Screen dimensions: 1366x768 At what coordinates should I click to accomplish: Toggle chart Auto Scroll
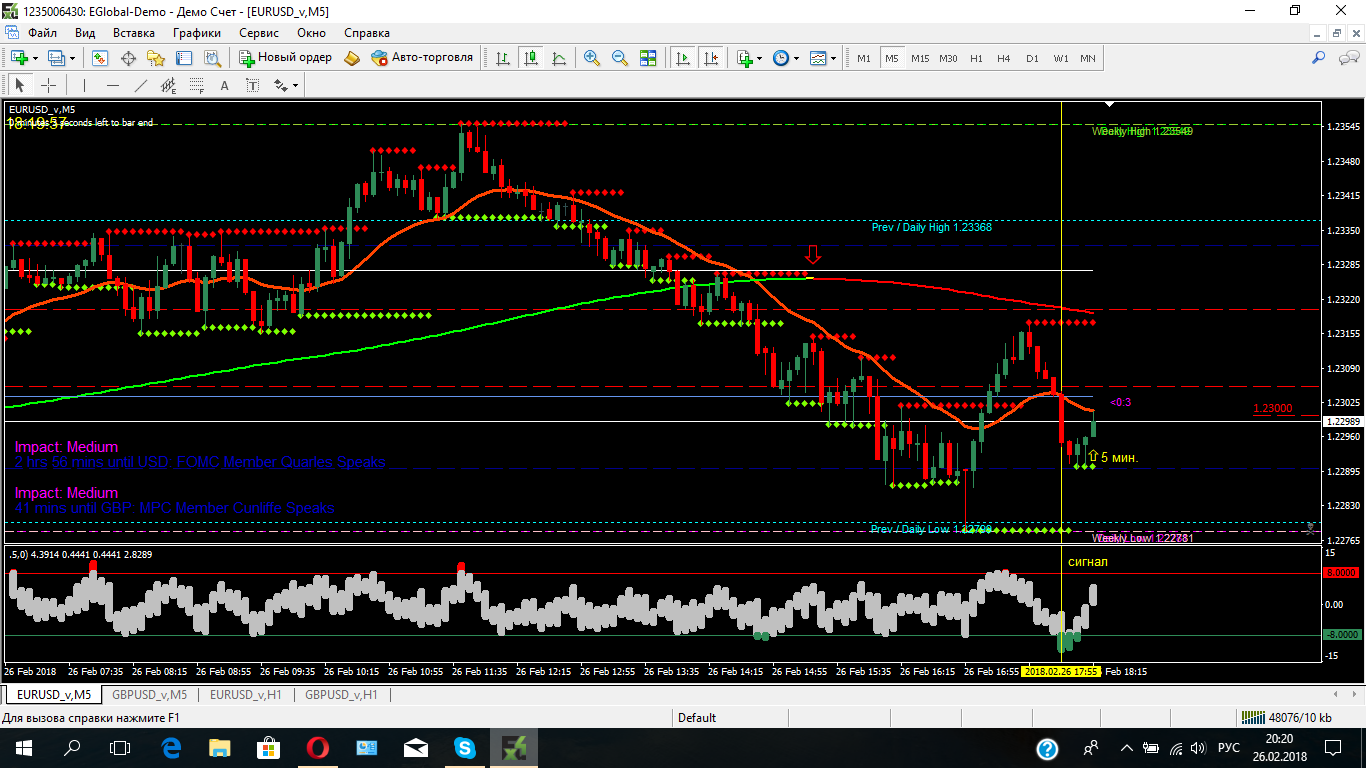coord(684,58)
